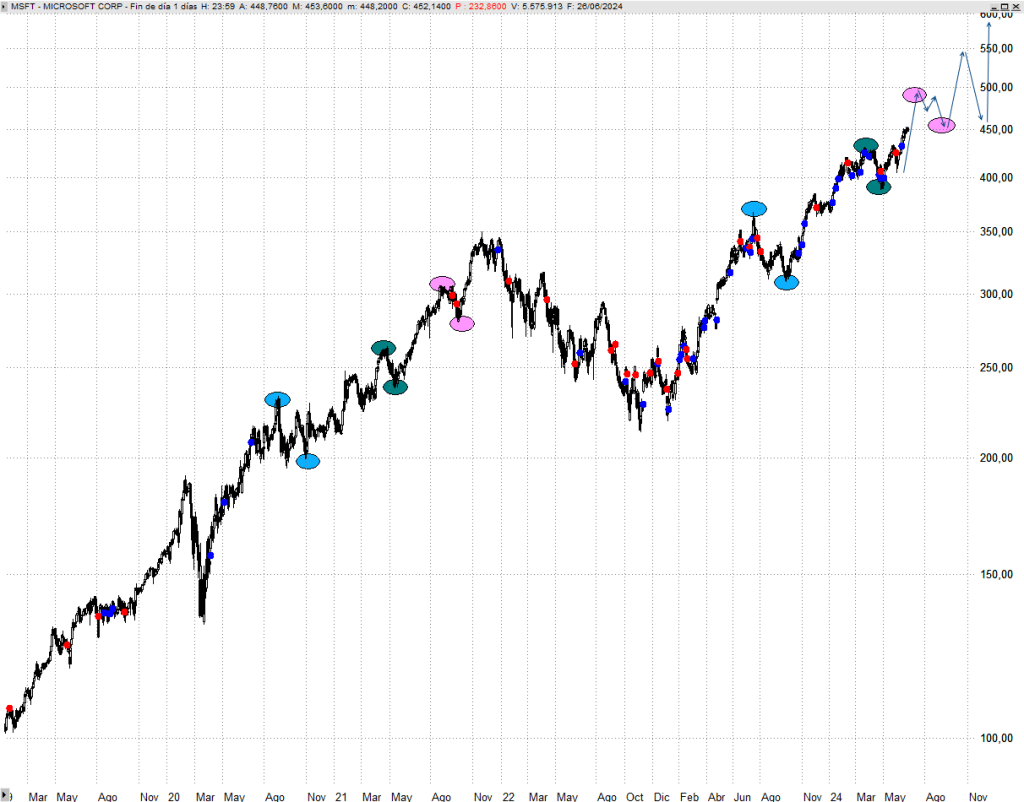The height and width of the screenshot is (802, 1024).
Task: Select the light blue ellipse near the 310 low
Action: click(787, 282)
